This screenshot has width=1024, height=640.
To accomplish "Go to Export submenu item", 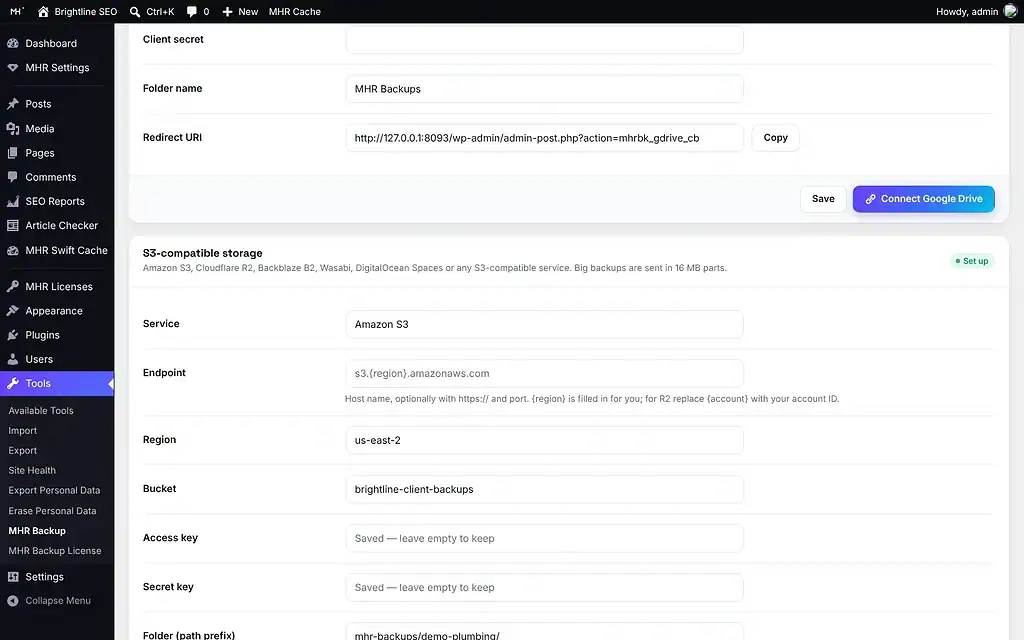I will pyautogui.click(x=22, y=451).
